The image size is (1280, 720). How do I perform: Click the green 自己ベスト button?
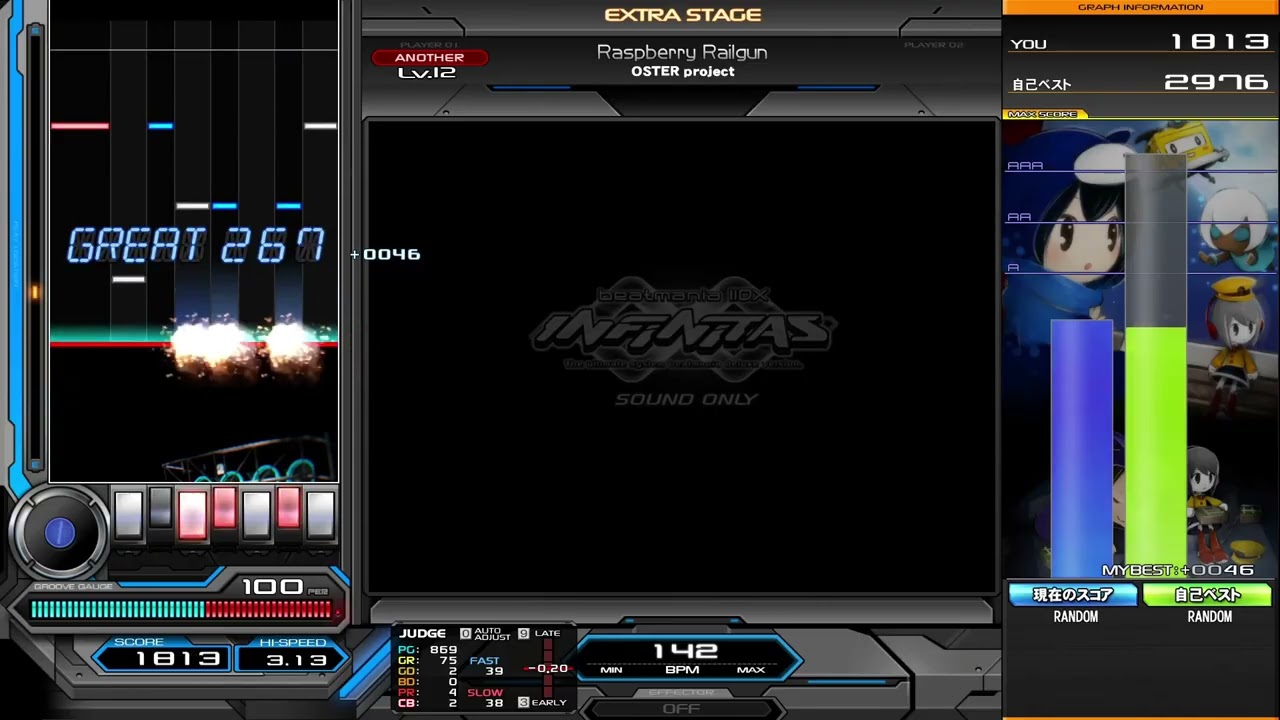pos(1207,595)
